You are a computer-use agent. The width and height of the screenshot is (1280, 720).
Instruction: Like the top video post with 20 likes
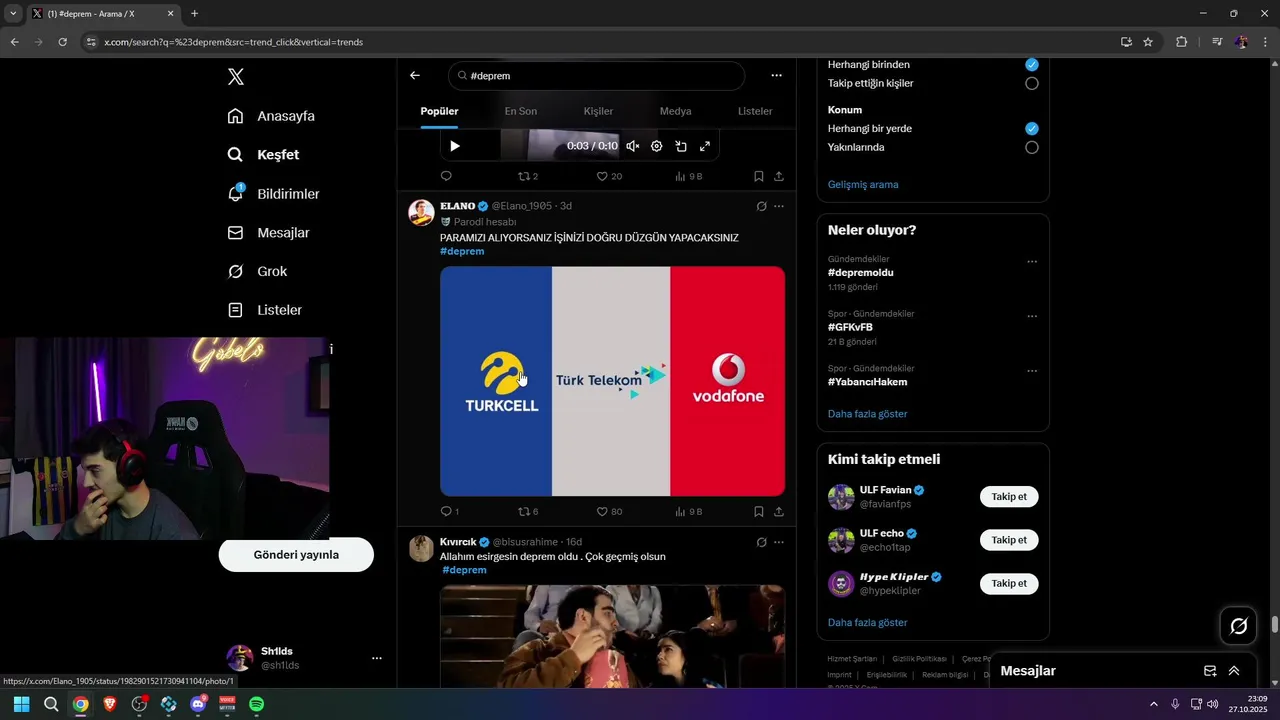609,176
